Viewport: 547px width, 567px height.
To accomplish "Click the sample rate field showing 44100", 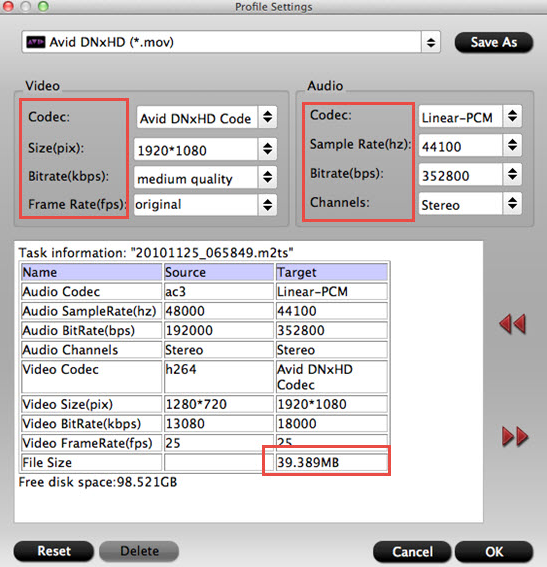I will (x=460, y=145).
